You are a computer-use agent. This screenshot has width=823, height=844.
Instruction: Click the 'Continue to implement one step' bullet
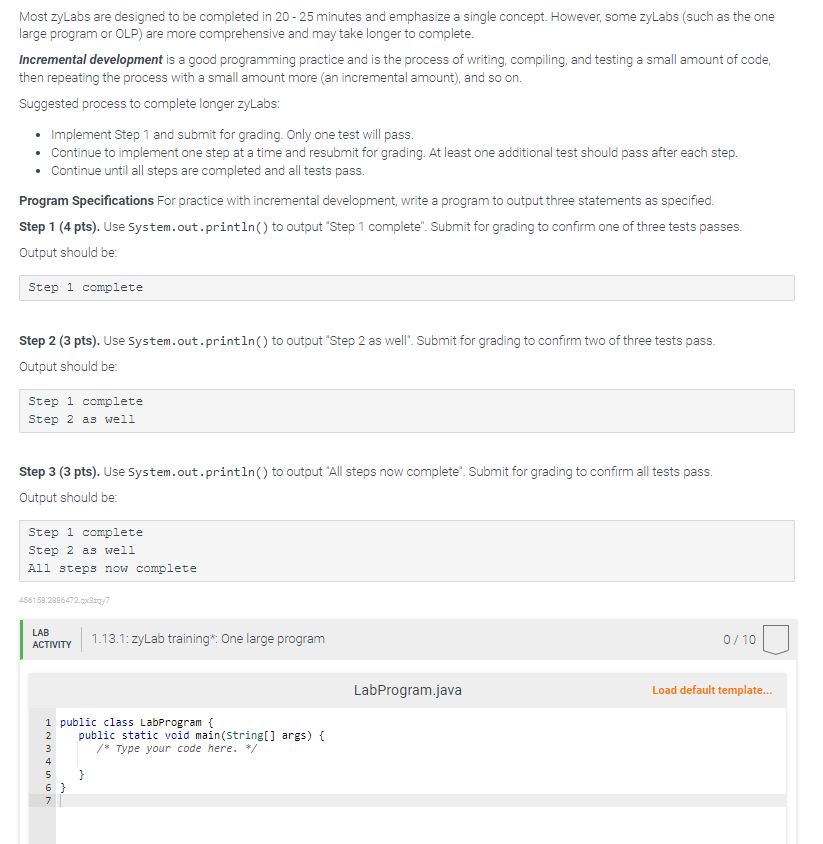click(394, 153)
